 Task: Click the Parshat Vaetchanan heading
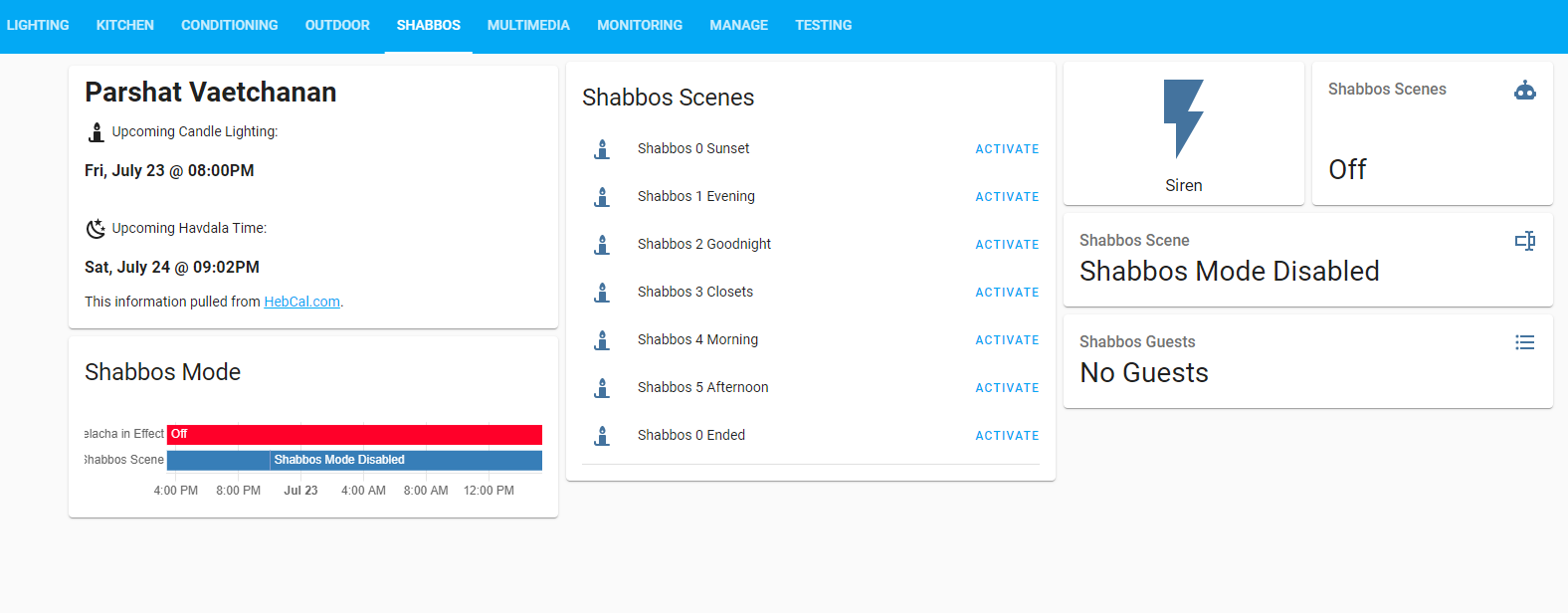pos(211,93)
